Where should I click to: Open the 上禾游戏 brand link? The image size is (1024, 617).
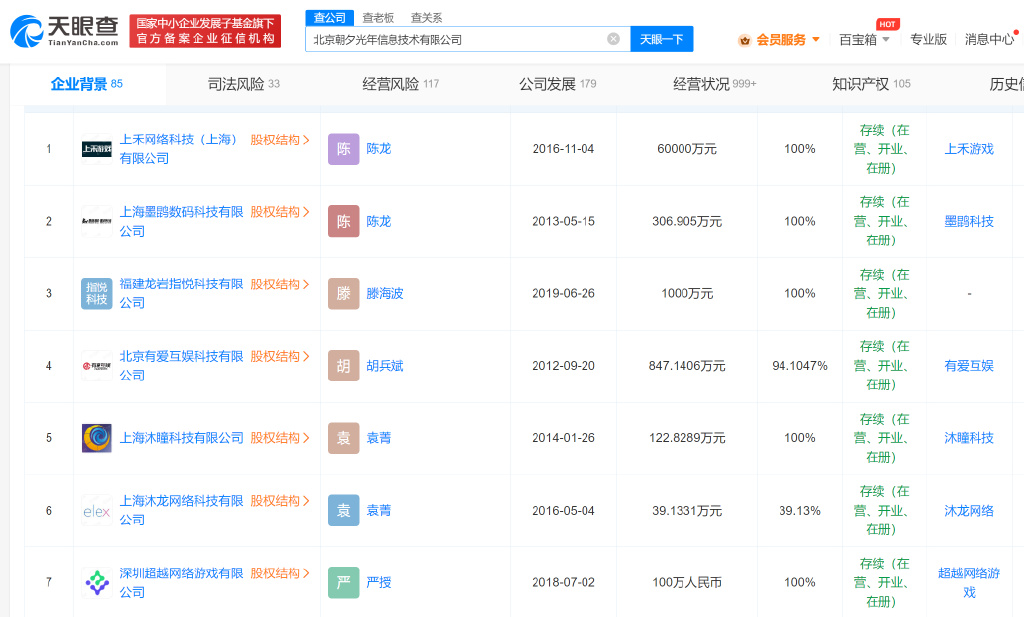click(x=969, y=149)
